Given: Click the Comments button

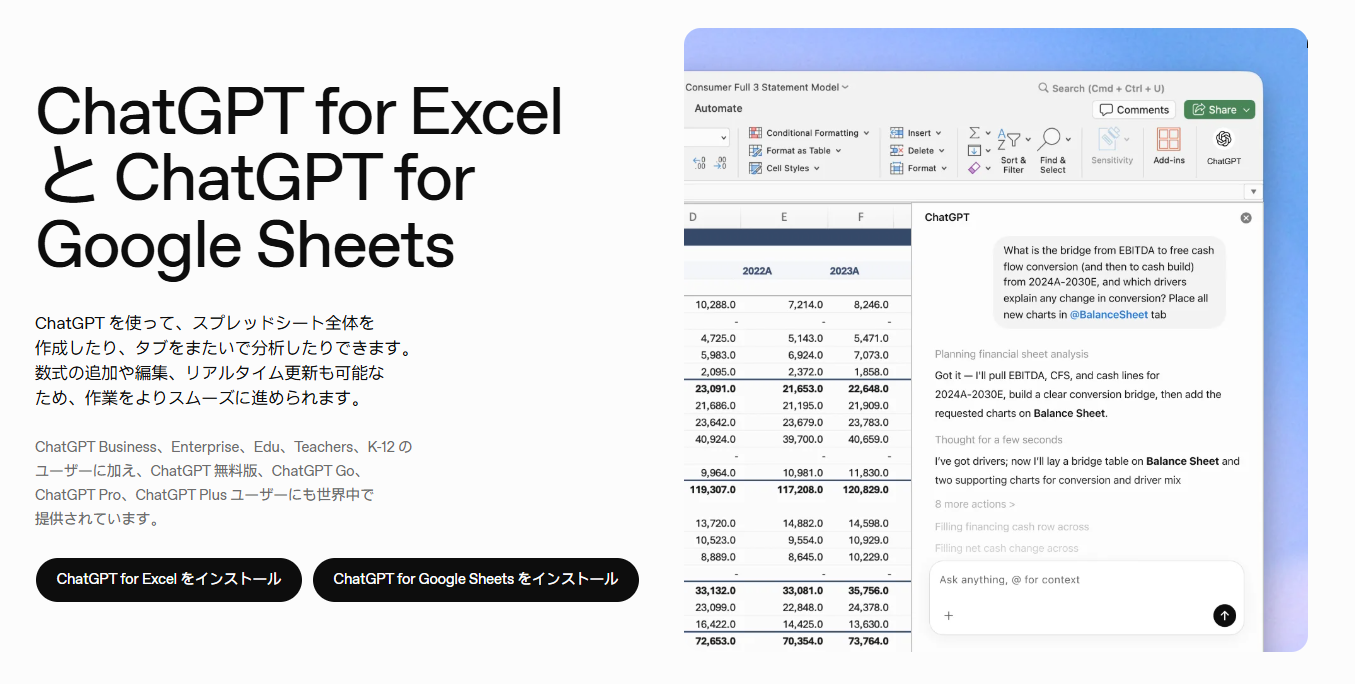Looking at the screenshot, I should pos(1134,110).
